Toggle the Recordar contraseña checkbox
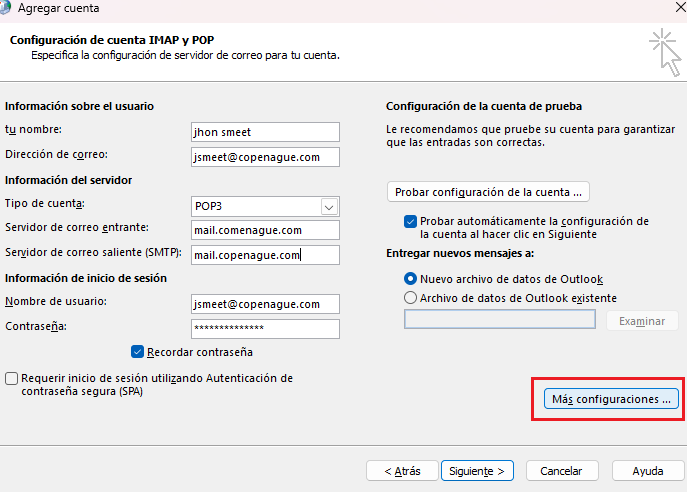Screen dimensions: 687x492 coord(137,352)
